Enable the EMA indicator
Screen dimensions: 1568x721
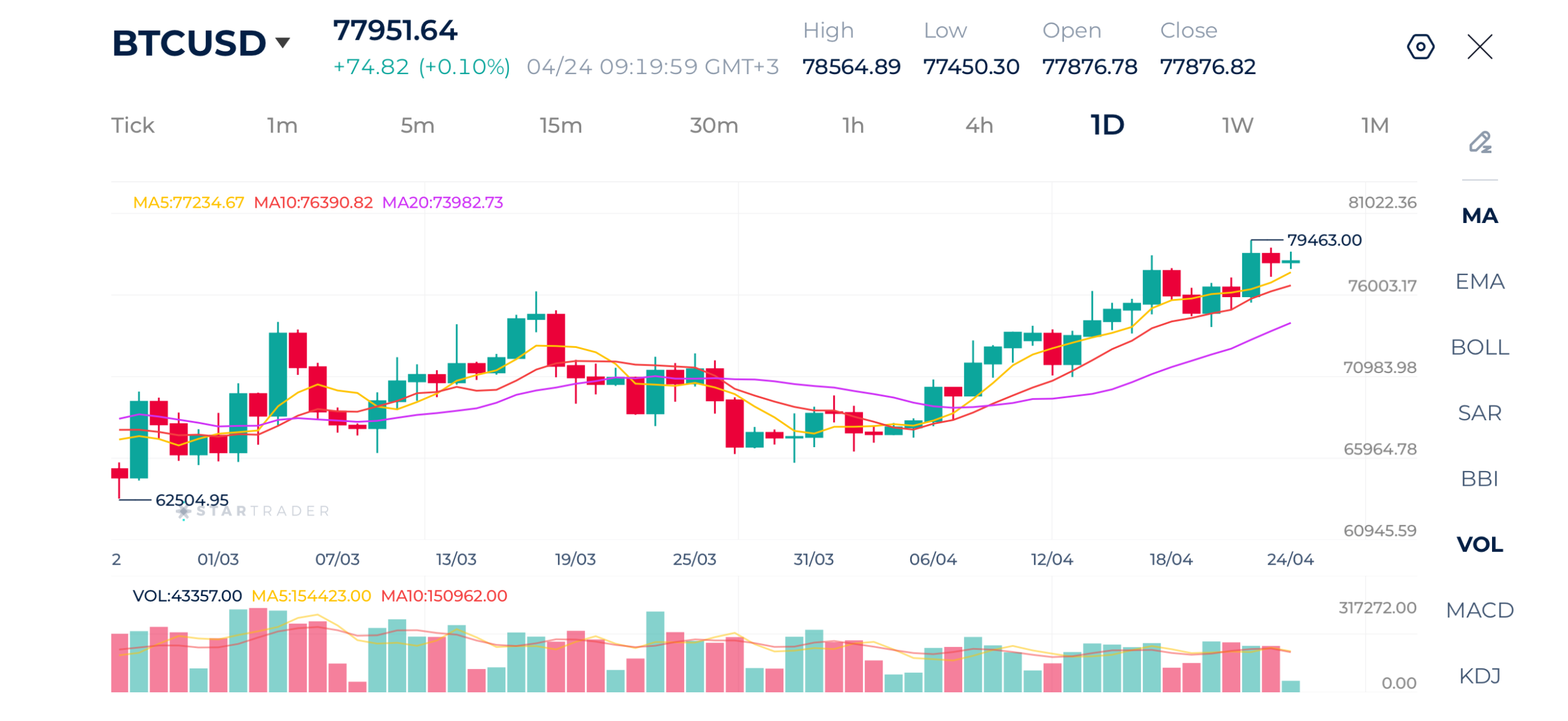coord(1479,281)
